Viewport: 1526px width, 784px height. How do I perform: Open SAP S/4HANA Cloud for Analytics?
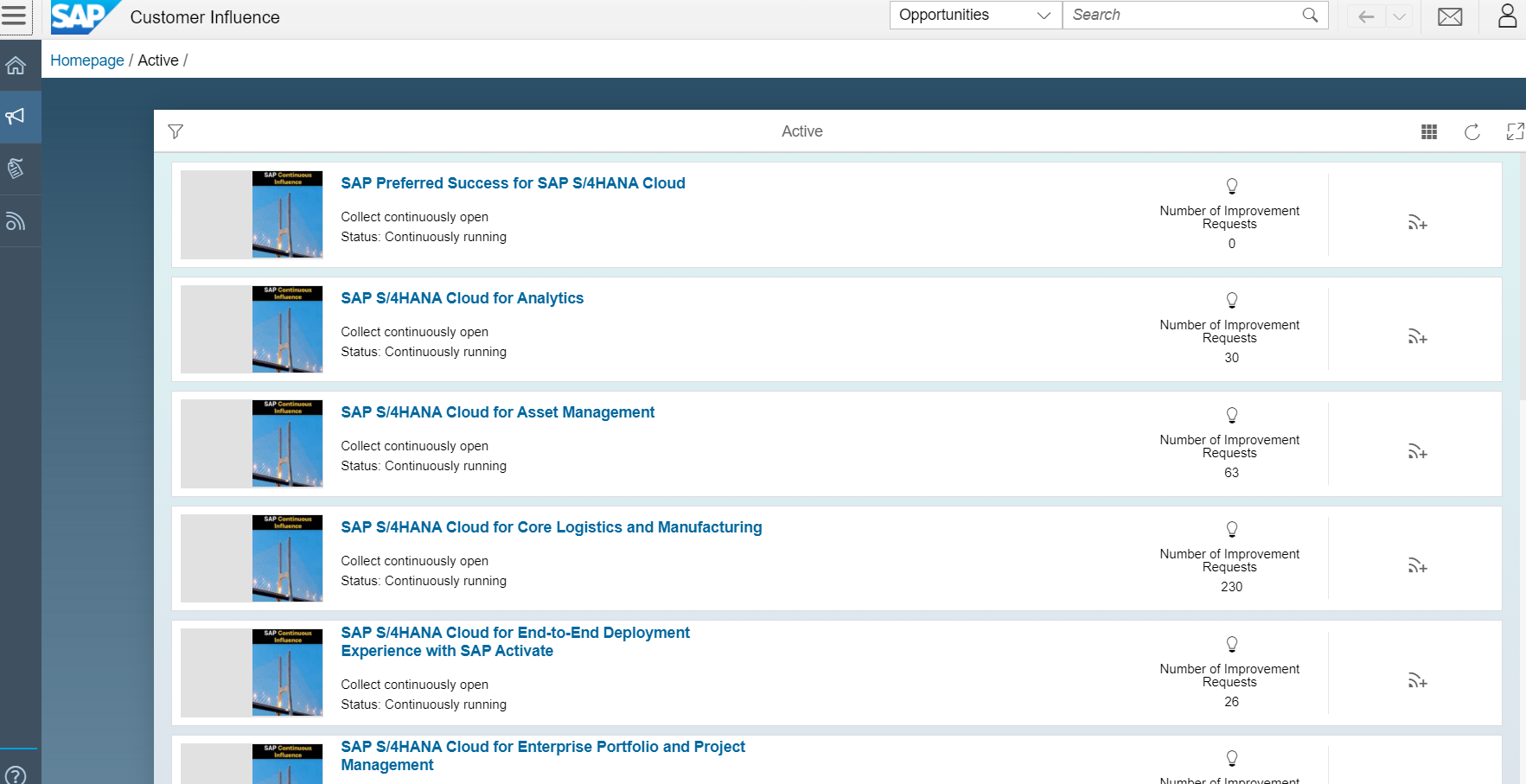pyautogui.click(x=463, y=298)
